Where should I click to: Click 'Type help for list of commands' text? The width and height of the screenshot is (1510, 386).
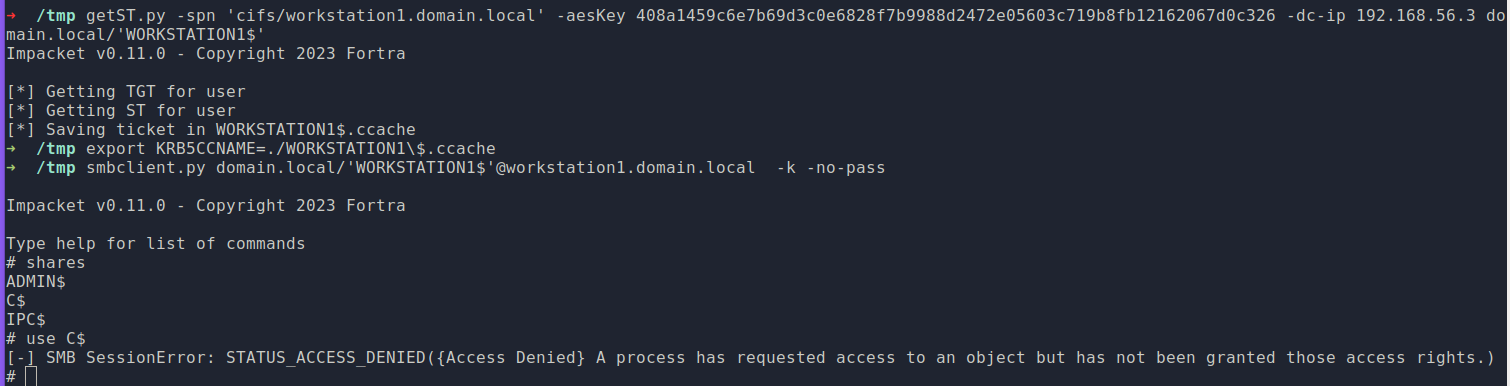click(156, 243)
